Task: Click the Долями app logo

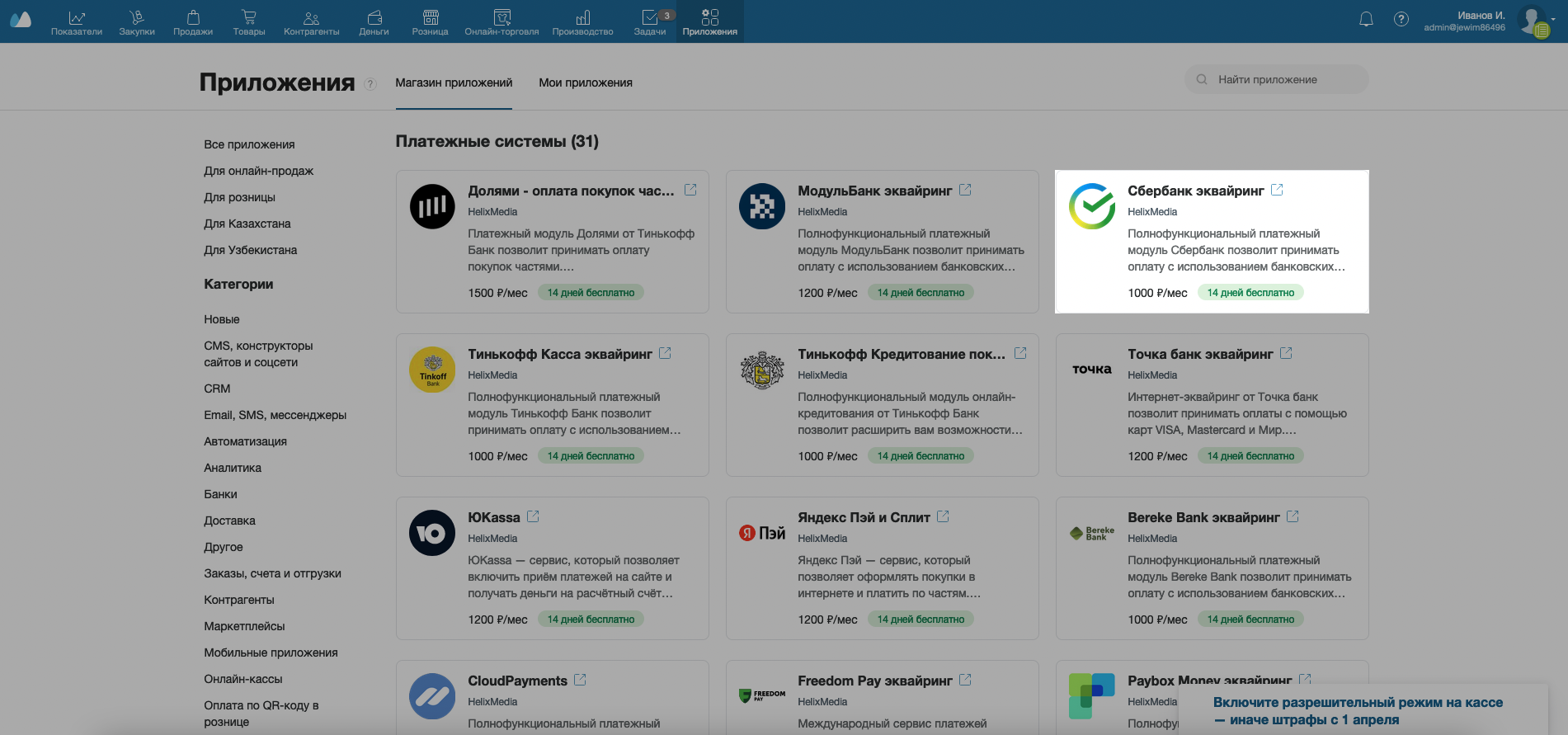Action: [432, 206]
